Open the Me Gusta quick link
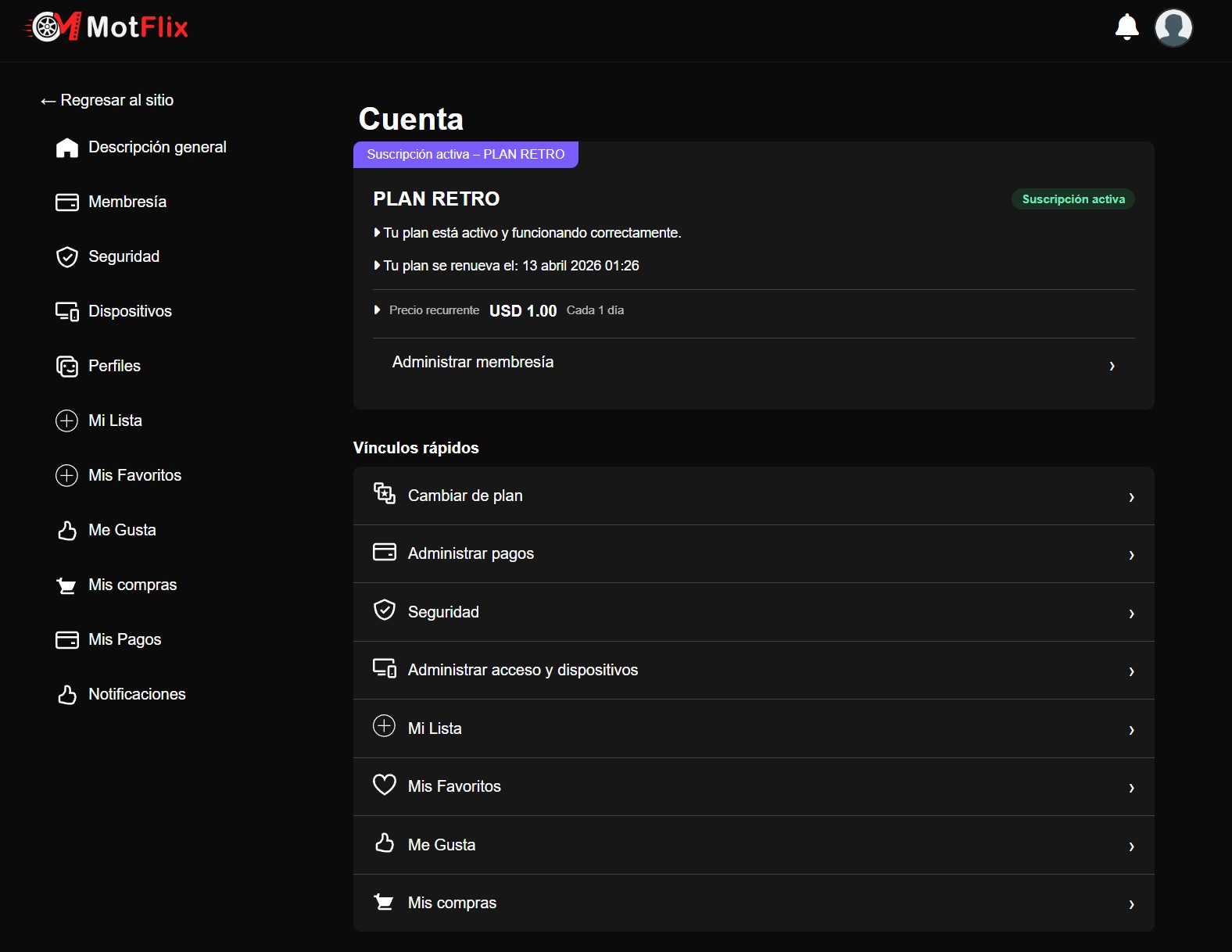Image resolution: width=1232 pixels, height=952 pixels. pos(442,845)
